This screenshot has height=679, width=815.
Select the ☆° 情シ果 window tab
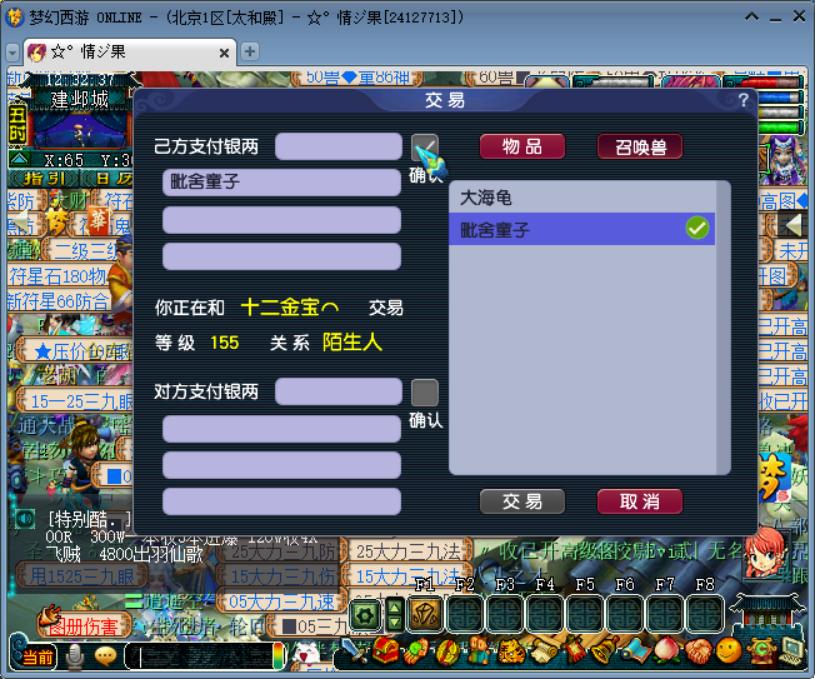coord(130,52)
